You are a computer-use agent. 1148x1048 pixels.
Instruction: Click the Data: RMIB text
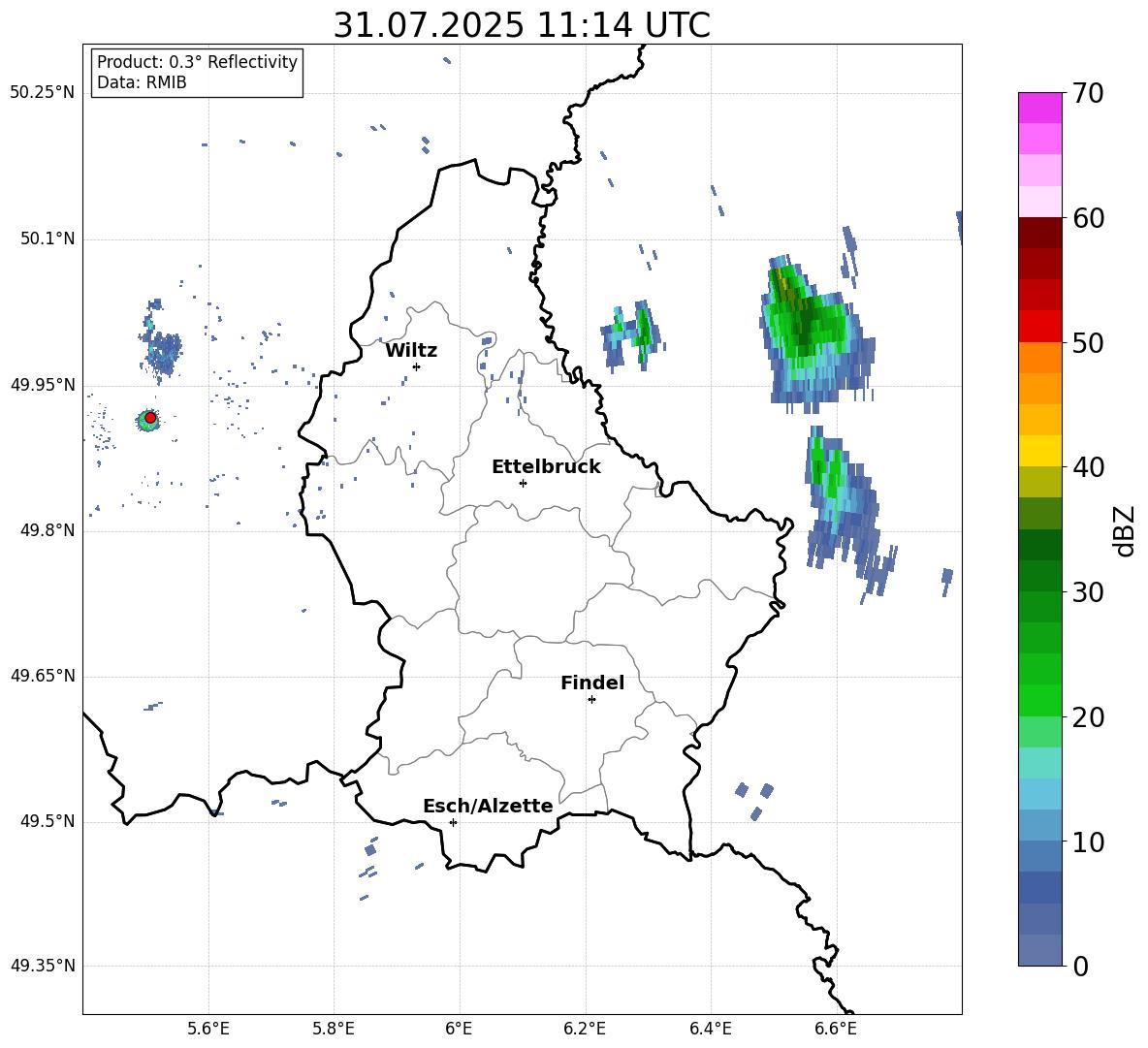[x=142, y=82]
